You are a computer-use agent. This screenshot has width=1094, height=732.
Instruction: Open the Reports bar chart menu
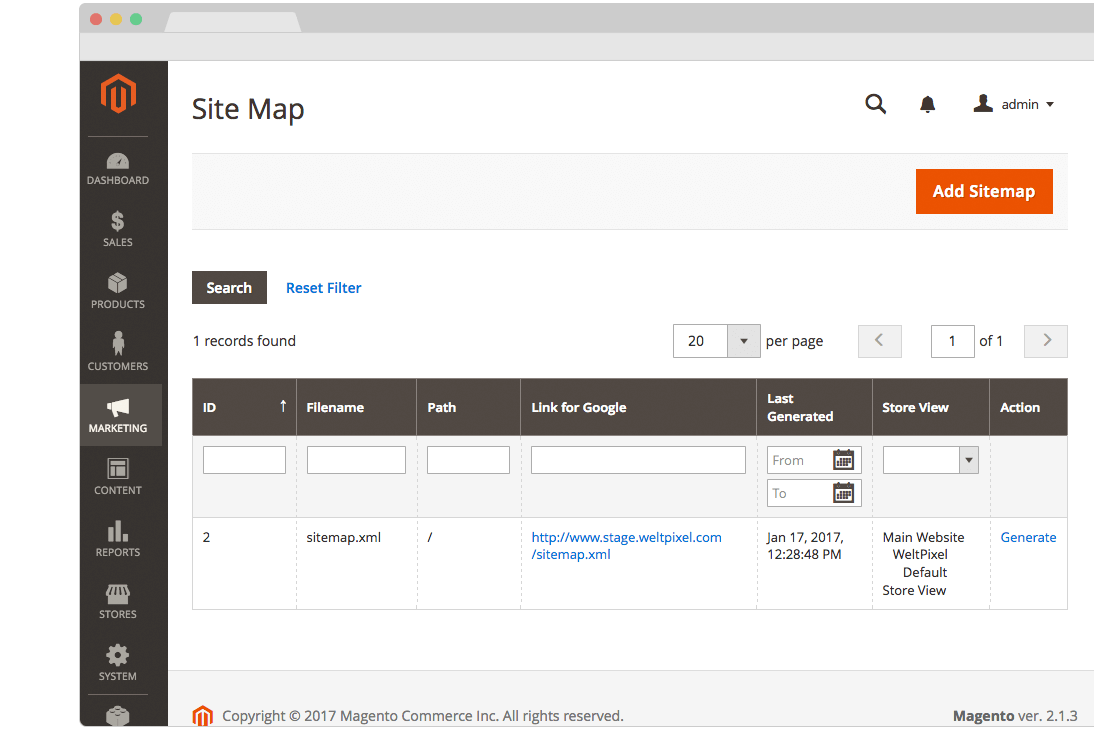[x=118, y=539]
